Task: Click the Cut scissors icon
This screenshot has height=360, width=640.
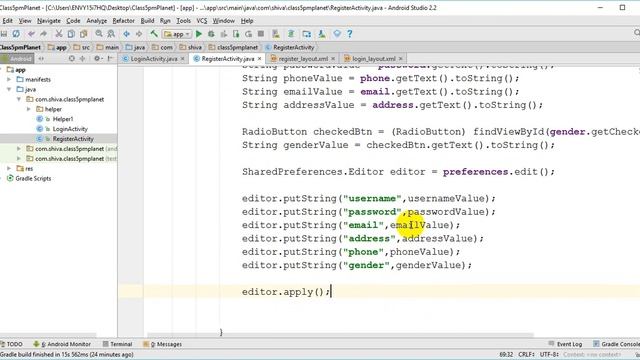Action: [59, 34]
